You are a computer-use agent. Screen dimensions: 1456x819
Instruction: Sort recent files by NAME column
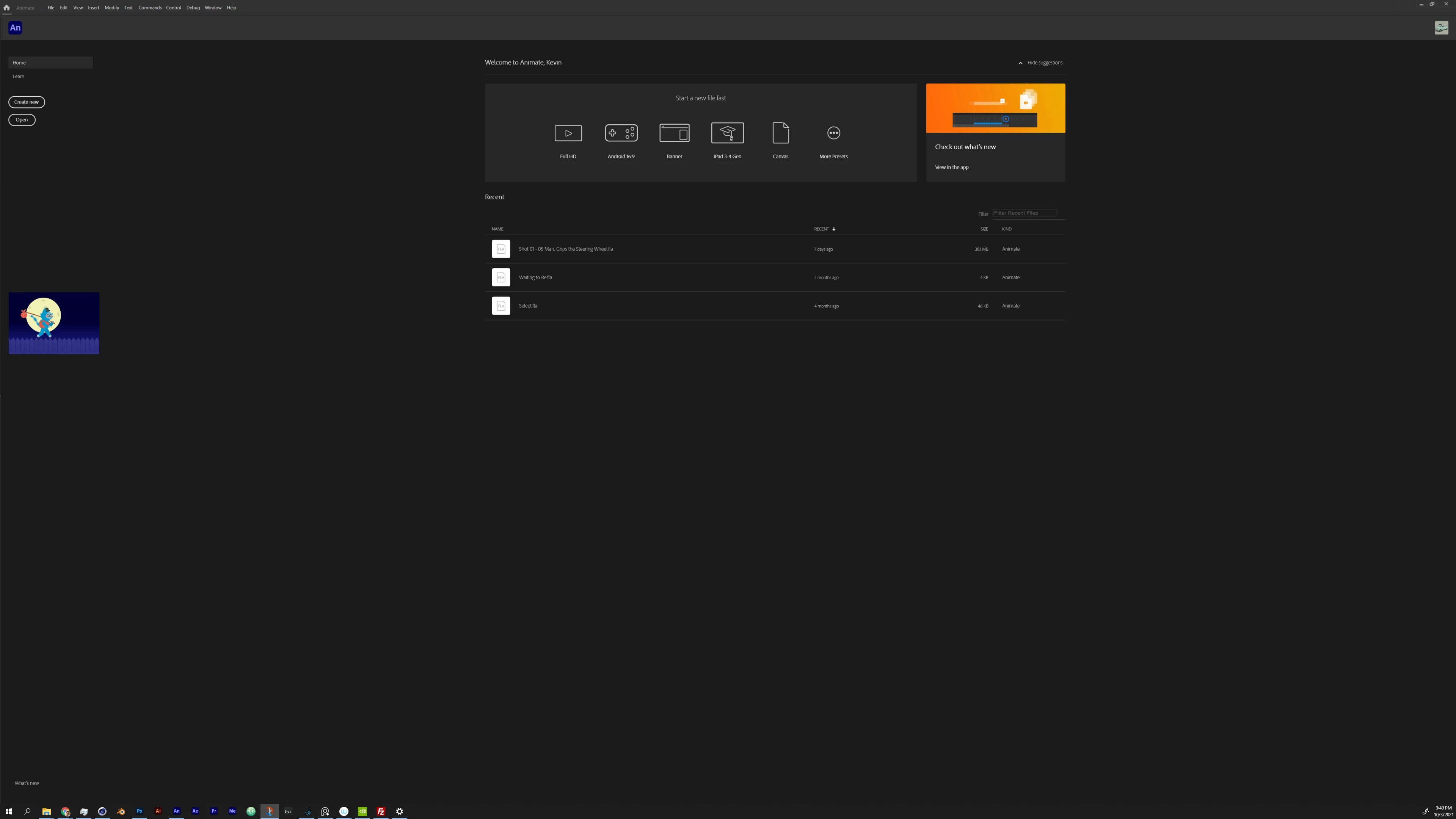(497, 229)
